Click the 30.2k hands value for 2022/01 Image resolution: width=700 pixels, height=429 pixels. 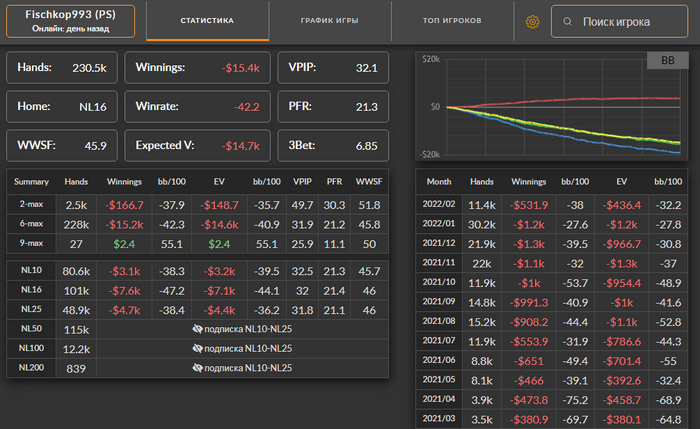tap(482, 225)
